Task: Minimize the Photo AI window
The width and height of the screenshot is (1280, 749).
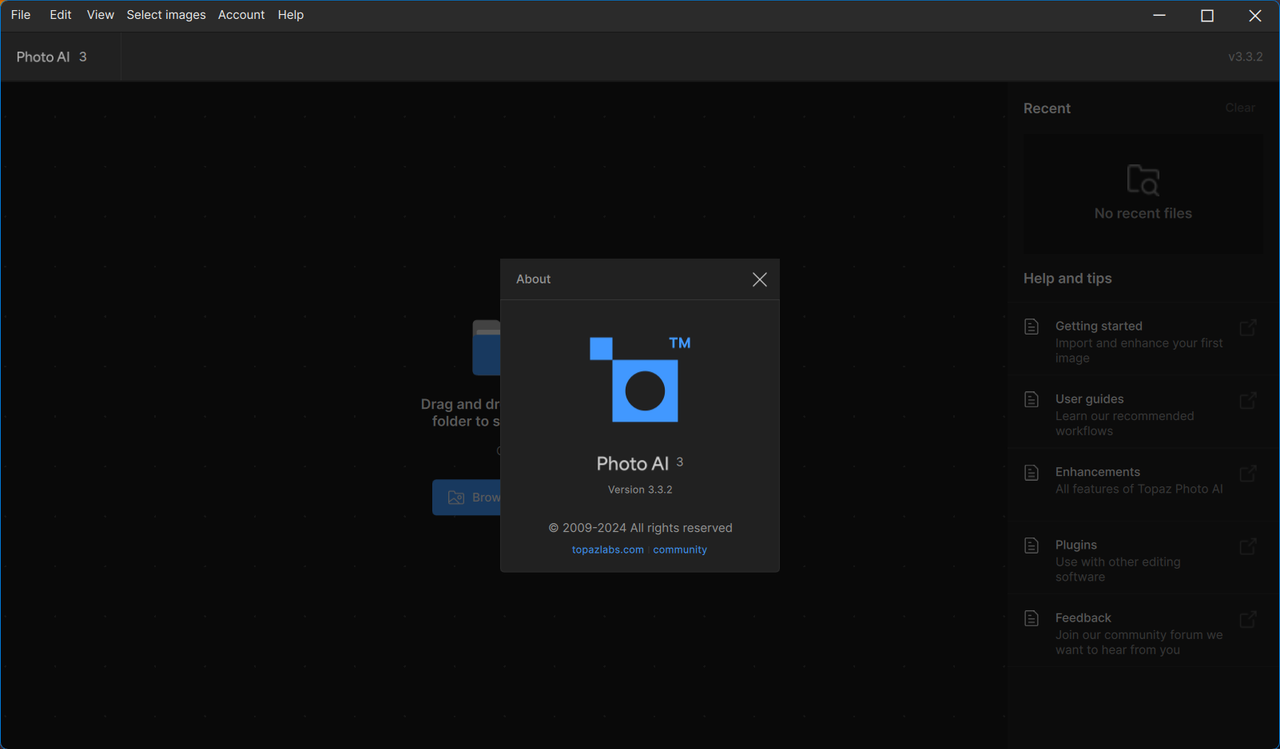Action: (1160, 15)
